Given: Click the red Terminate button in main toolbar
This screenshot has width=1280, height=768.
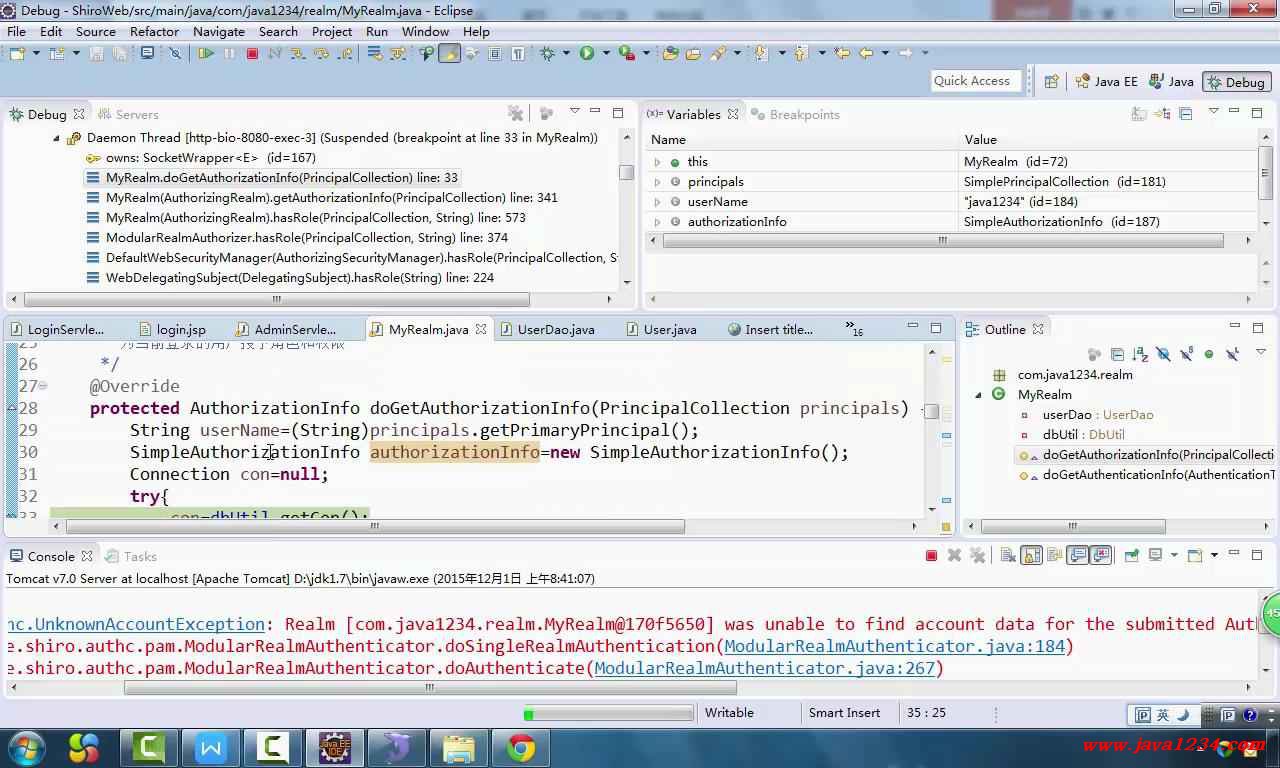Looking at the screenshot, I should pos(252,53).
